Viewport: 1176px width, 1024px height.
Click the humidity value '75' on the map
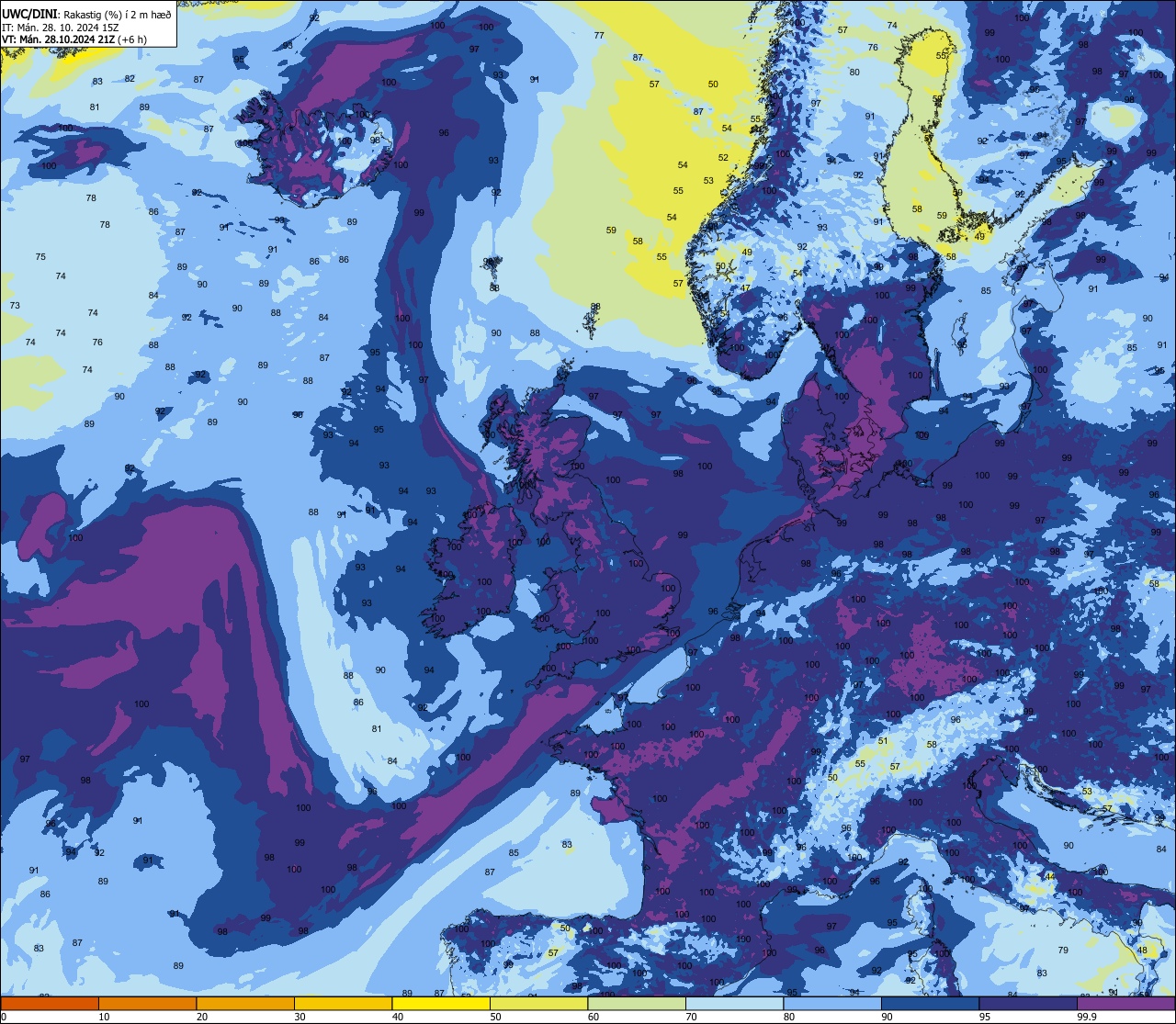pos(40,256)
